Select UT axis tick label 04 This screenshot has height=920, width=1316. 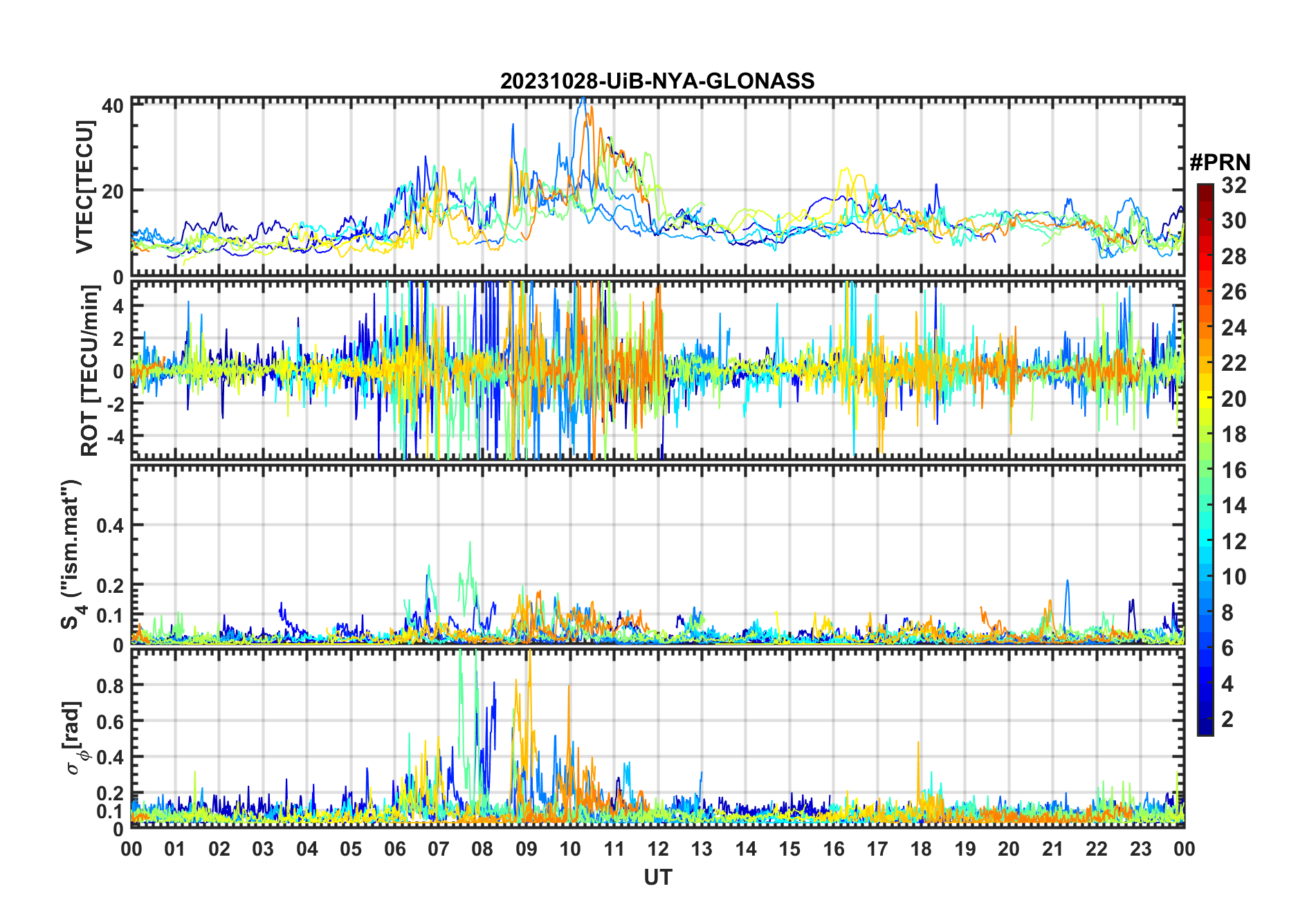pyautogui.click(x=307, y=849)
